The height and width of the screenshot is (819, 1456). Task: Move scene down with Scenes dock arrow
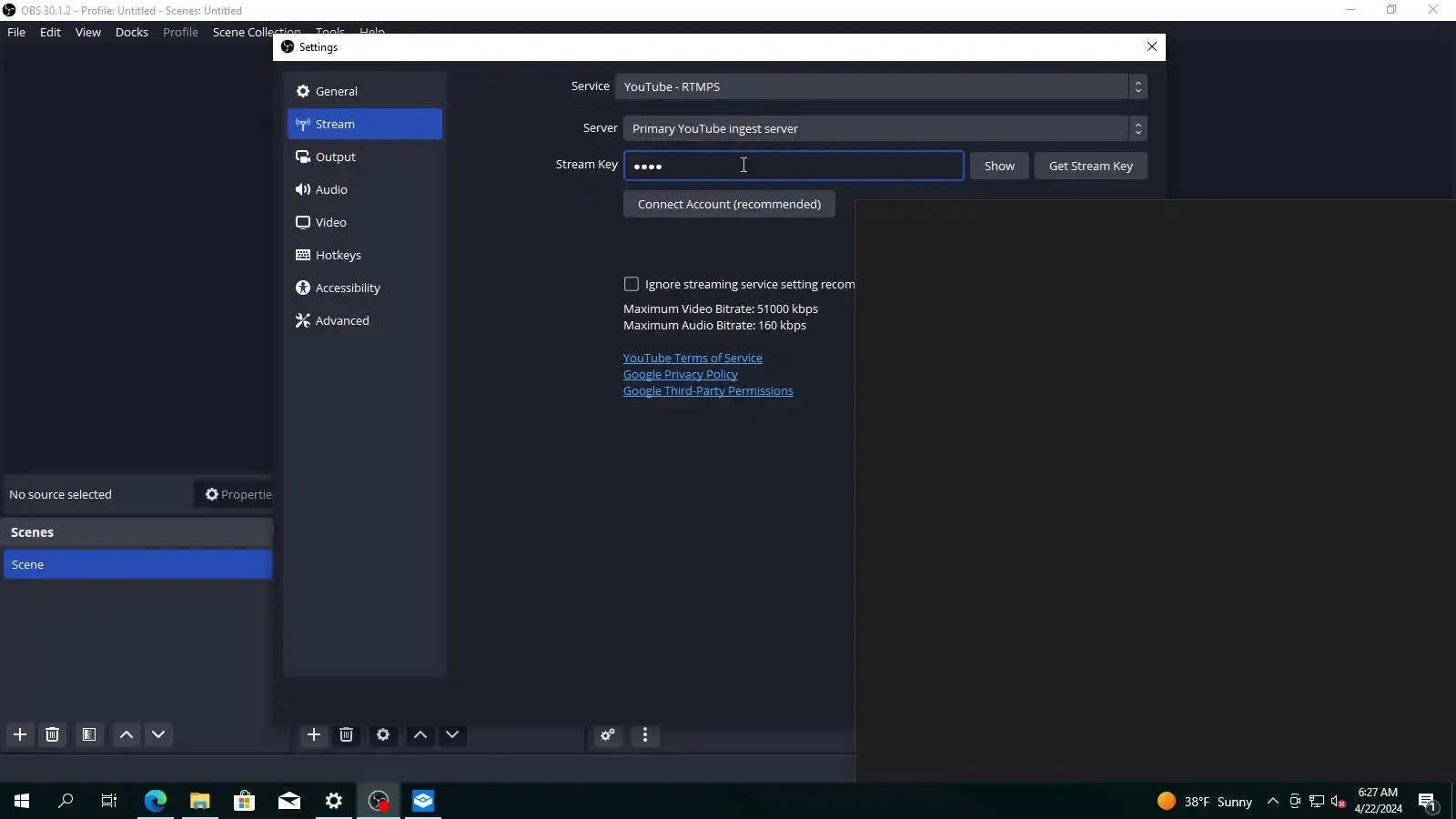click(x=158, y=734)
